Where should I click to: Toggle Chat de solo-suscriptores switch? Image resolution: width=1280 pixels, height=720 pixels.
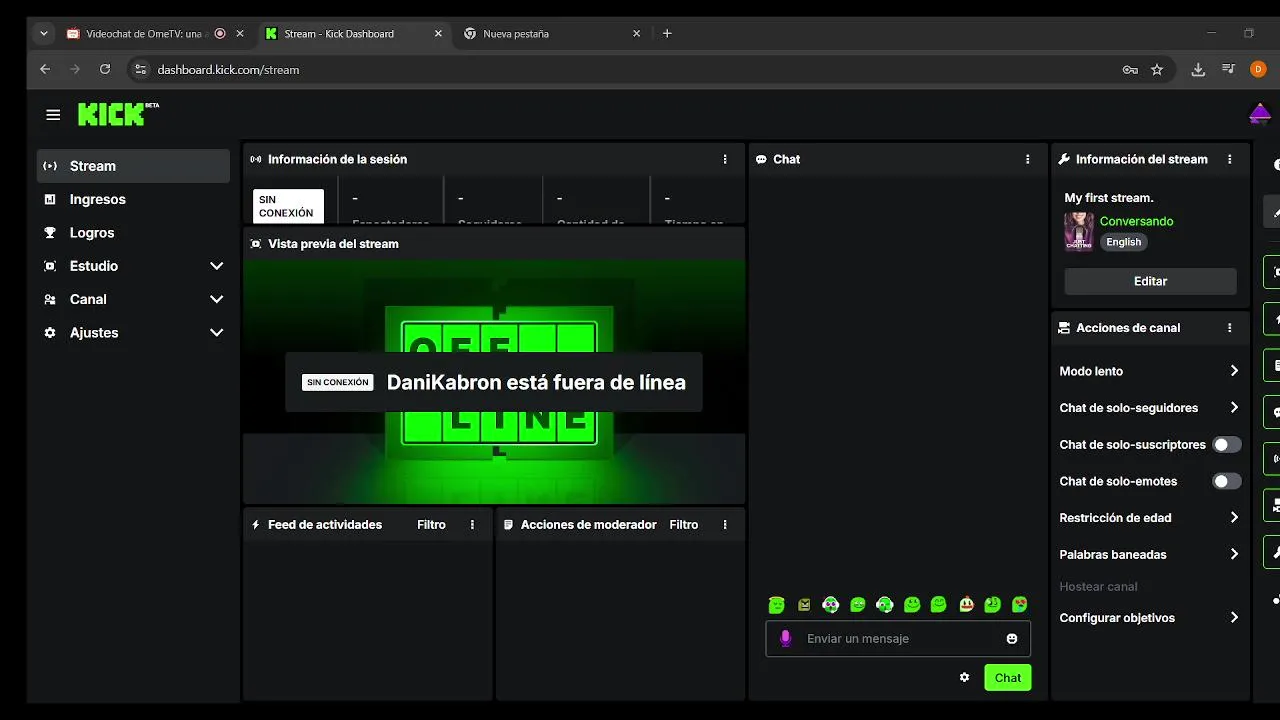pyautogui.click(x=1227, y=444)
